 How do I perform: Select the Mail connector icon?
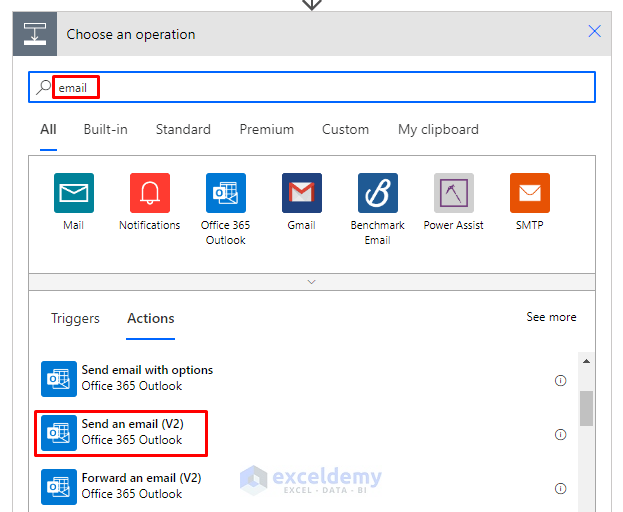[74, 193]
